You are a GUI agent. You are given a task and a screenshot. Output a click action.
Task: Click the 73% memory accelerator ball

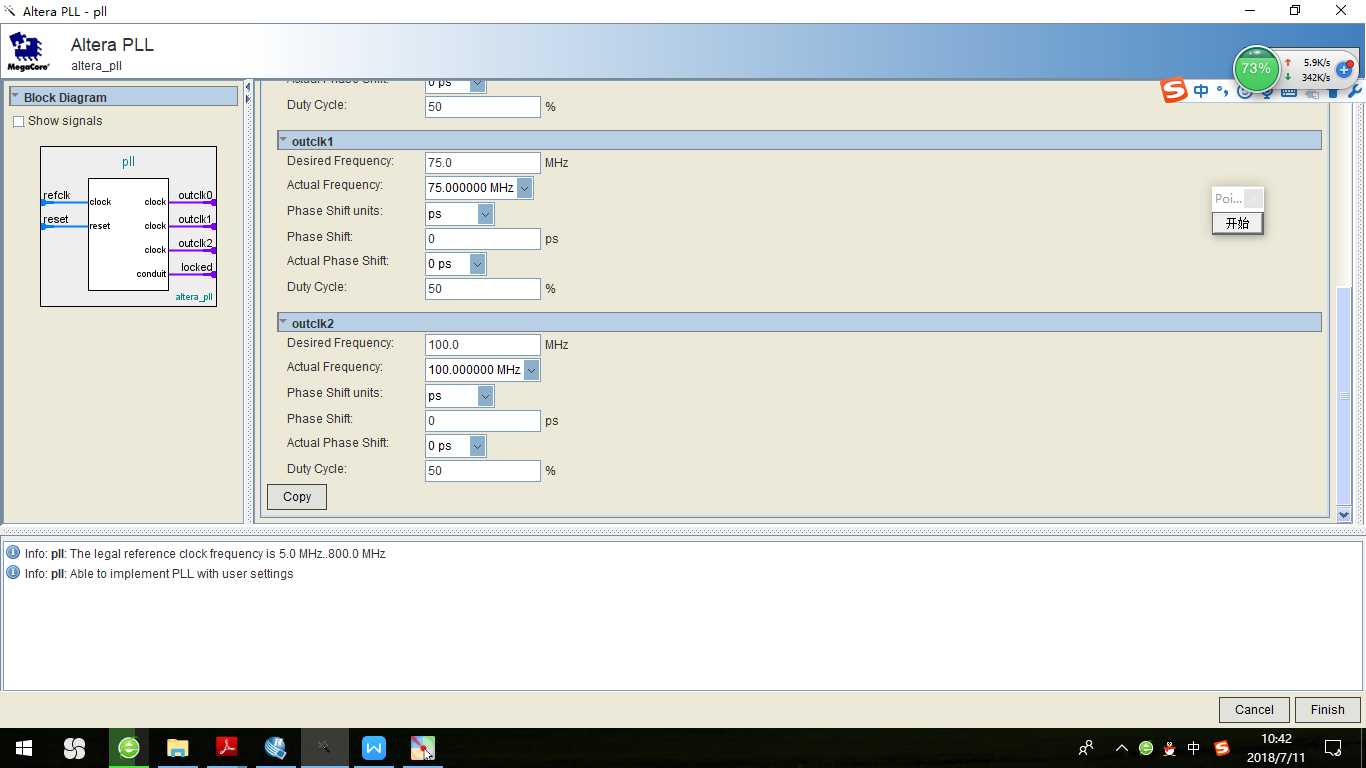click(1255, 69)
